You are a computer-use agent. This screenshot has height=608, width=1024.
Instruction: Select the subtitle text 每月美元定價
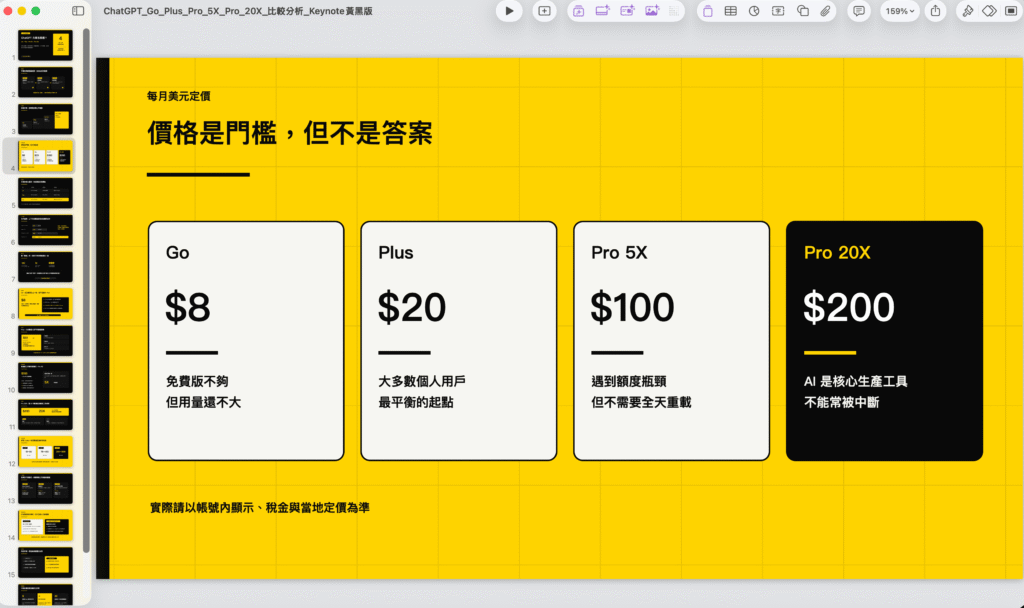tap(178, 96)
